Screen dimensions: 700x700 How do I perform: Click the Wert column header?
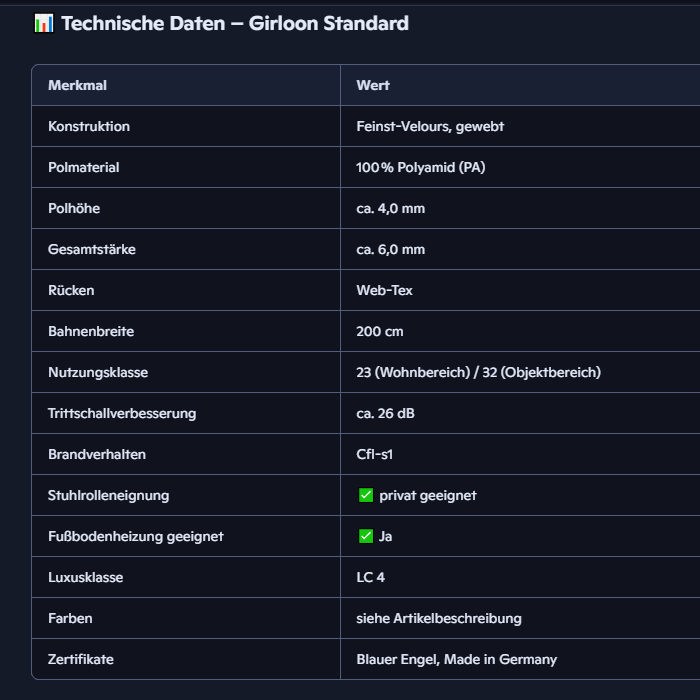click(373, 85)
